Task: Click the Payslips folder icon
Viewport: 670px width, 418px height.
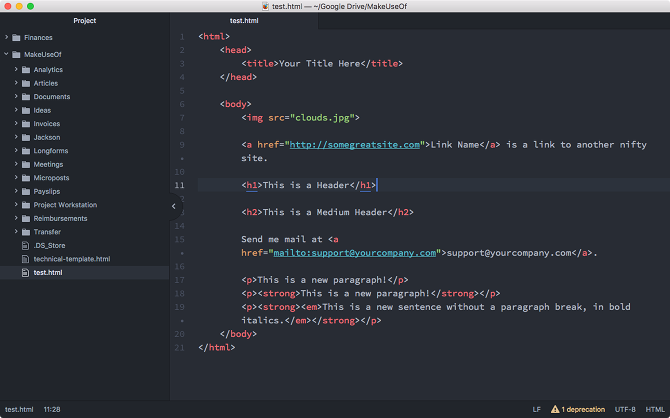Action: point(27,191)
